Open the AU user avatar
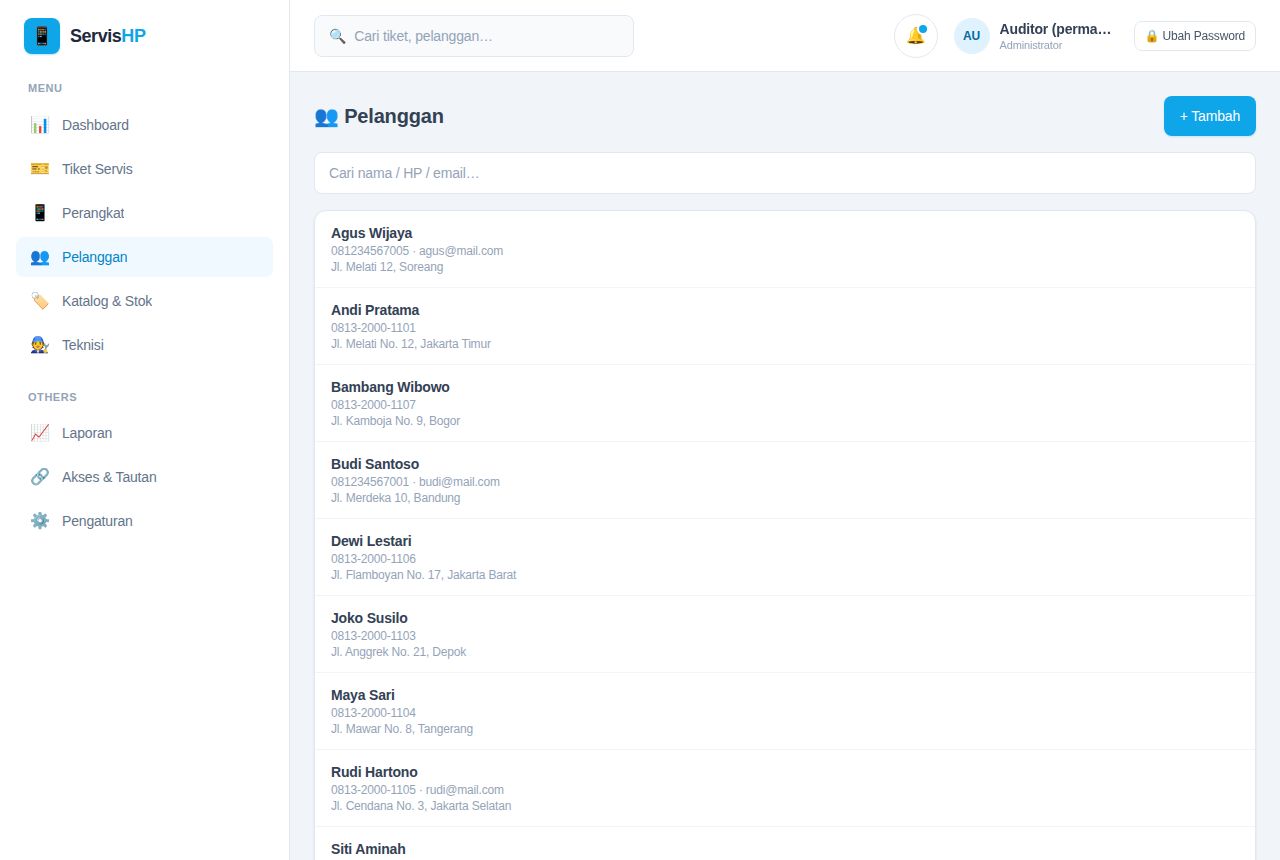The image size is (1280, 860). tap(972, 36)
